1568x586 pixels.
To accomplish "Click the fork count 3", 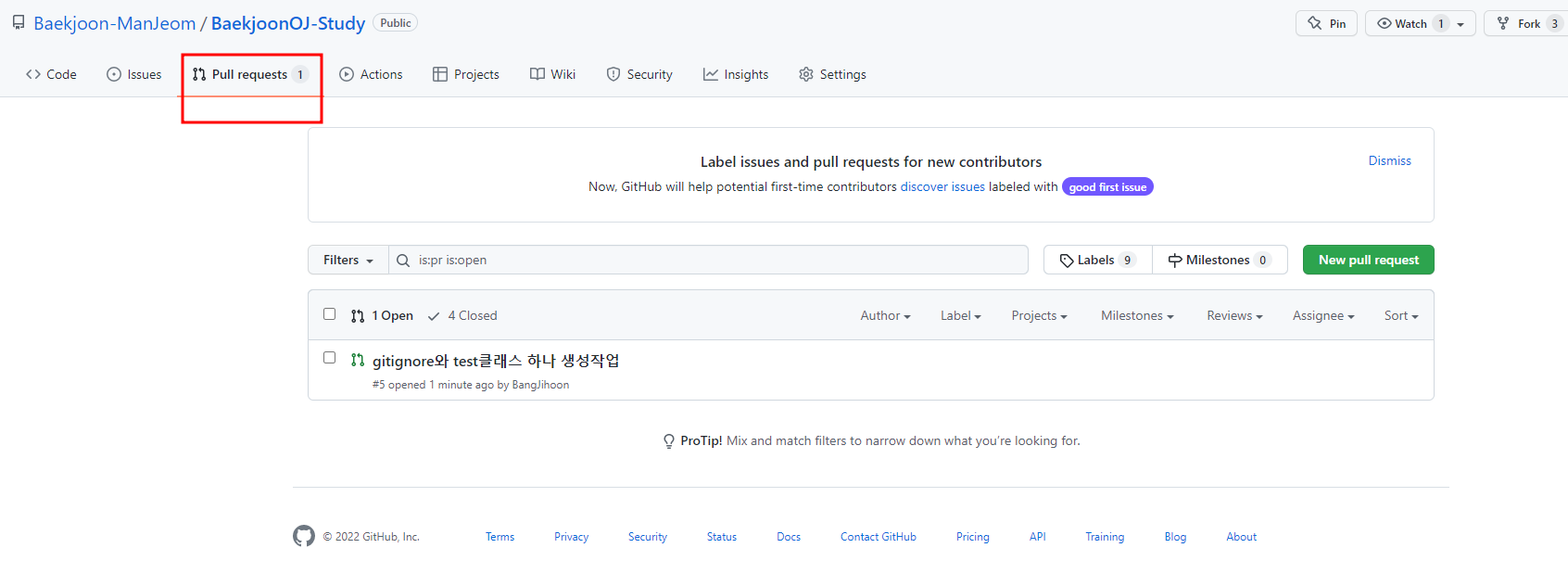I will 1554,24.
